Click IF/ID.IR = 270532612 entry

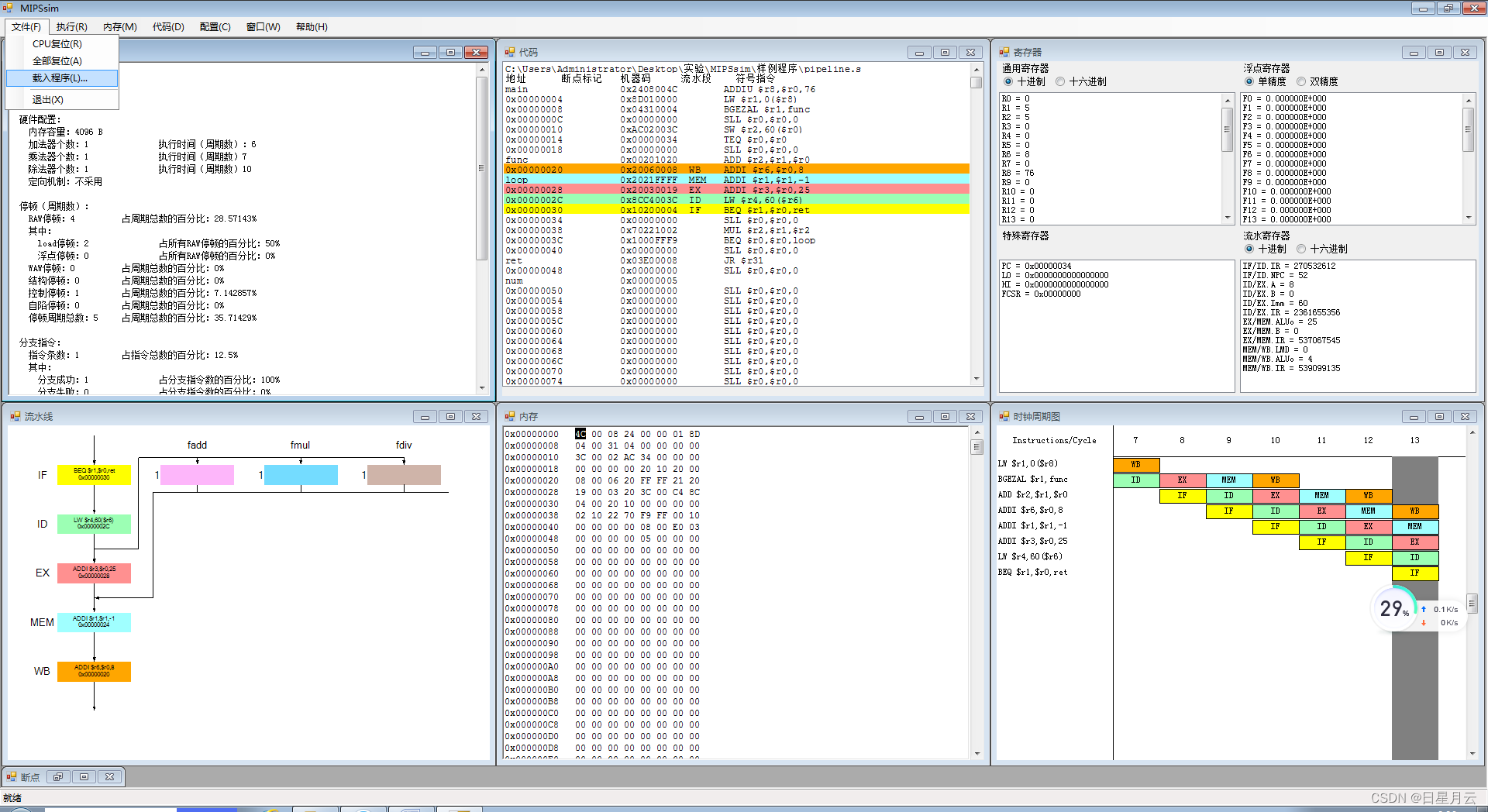click(1290, 267)
